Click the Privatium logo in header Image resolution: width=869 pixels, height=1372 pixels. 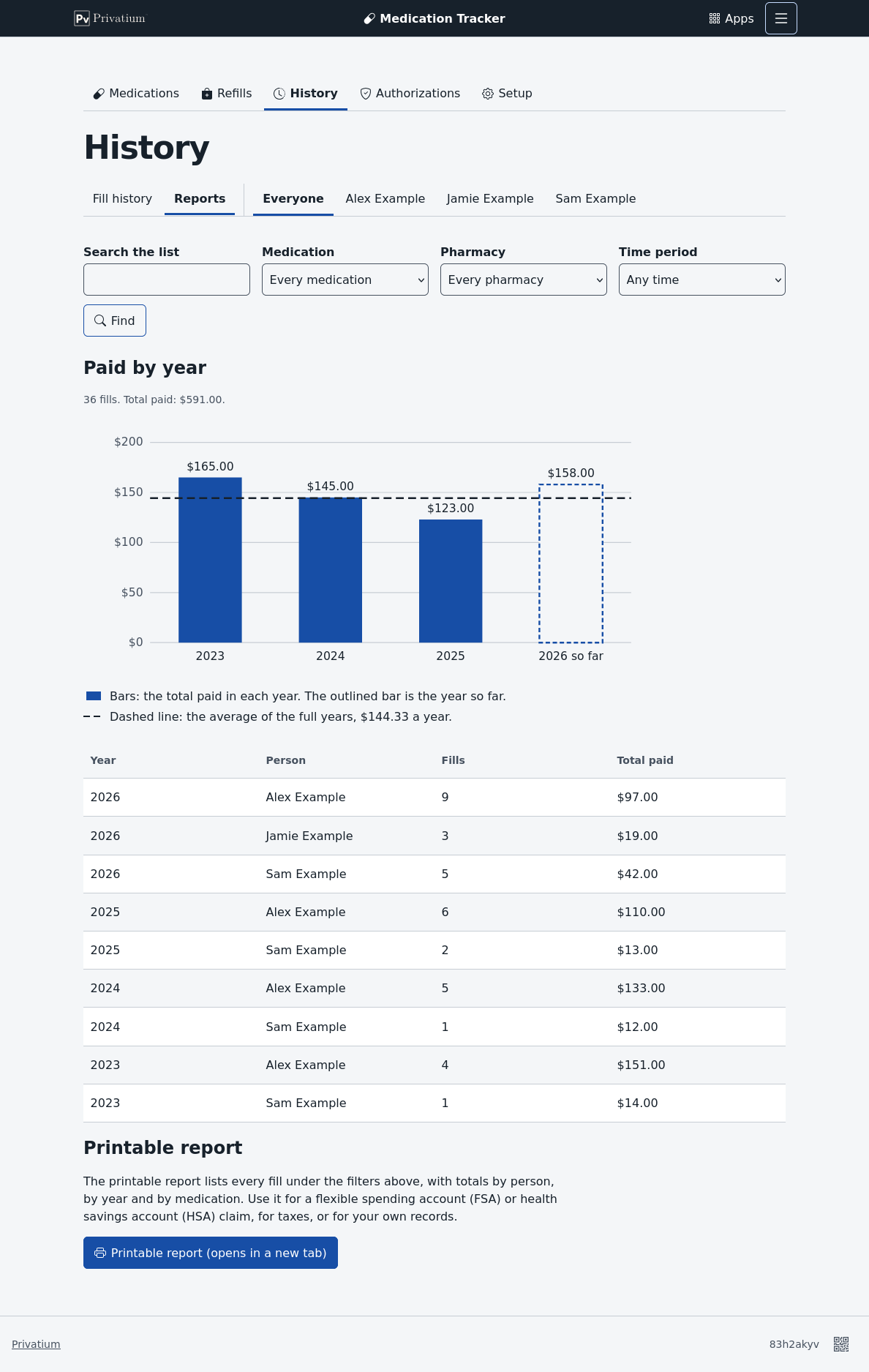(x=110, y=18)
